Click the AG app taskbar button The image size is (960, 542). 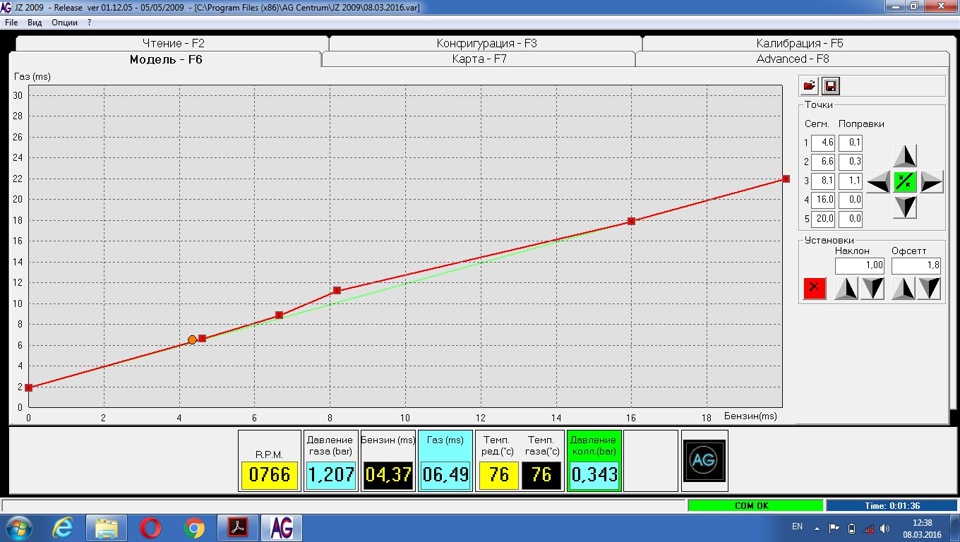[x=281, y=527]
